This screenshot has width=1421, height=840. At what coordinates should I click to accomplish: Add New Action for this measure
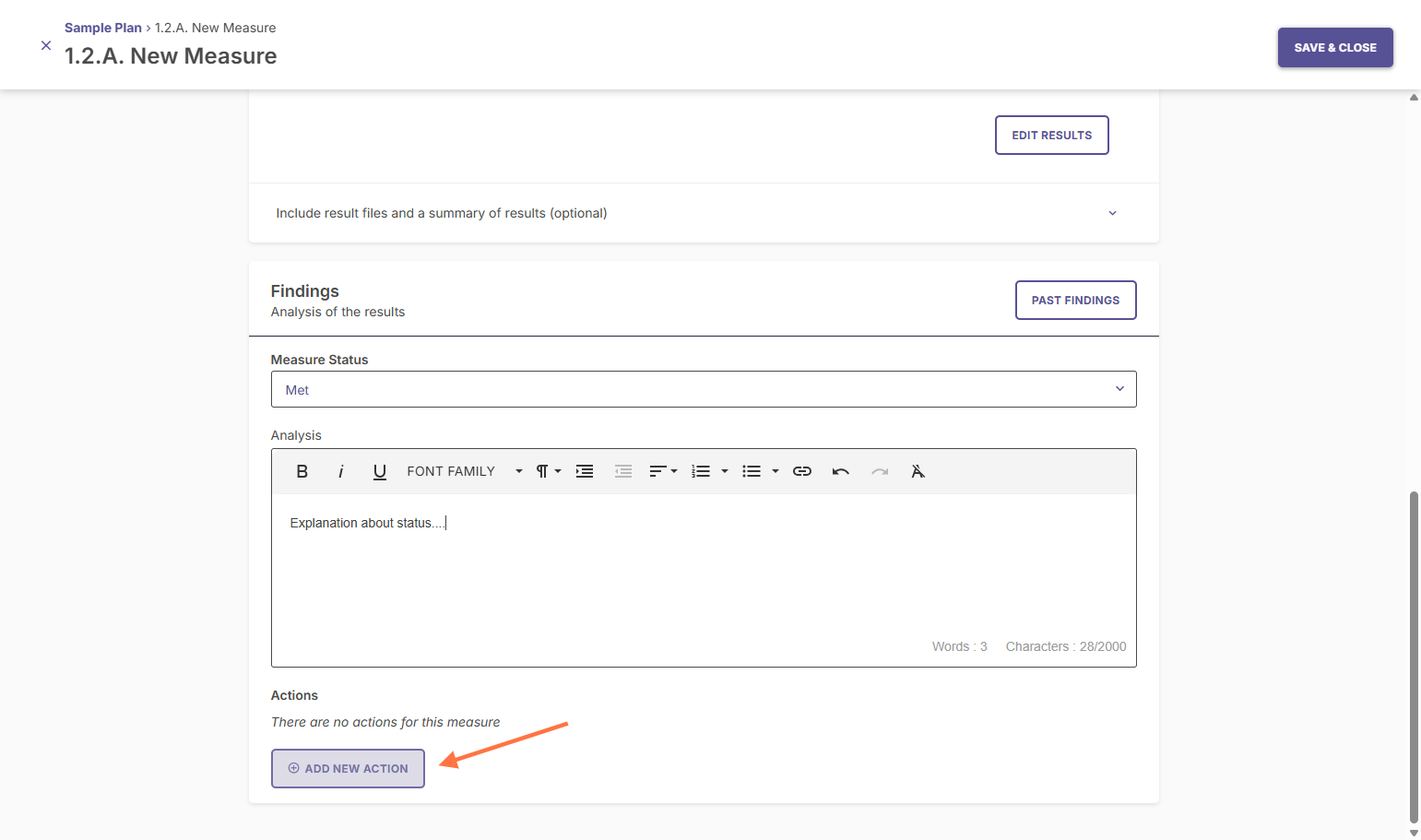pyautogui.click(x=348, y=768)
